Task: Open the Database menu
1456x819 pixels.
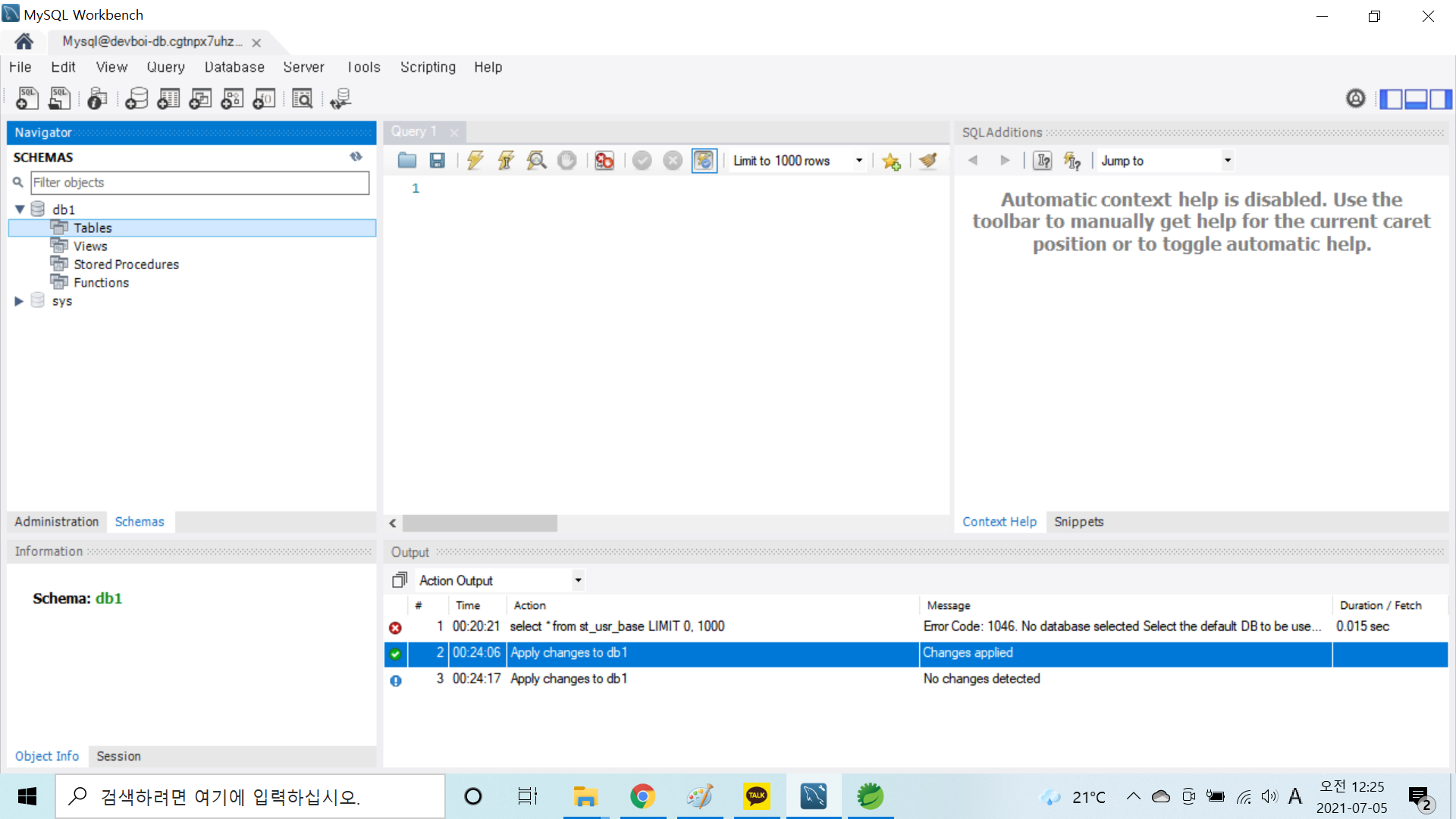Action: [x=234, y=67]
